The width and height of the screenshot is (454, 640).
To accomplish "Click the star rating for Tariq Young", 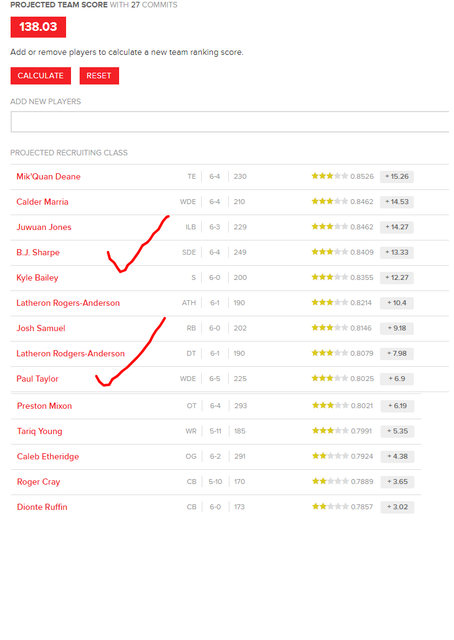I will tap(330, 431).
